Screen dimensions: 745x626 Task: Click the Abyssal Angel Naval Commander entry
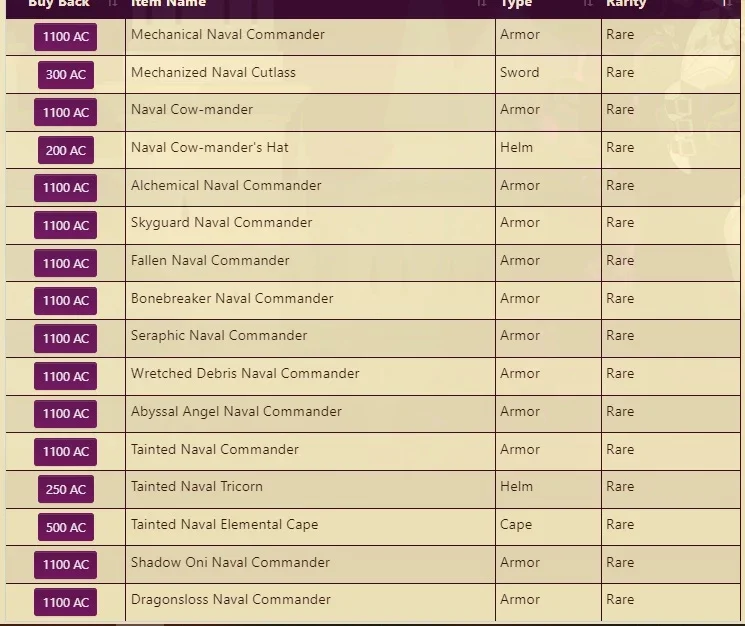pyautogui.click(x=236, y=411)
